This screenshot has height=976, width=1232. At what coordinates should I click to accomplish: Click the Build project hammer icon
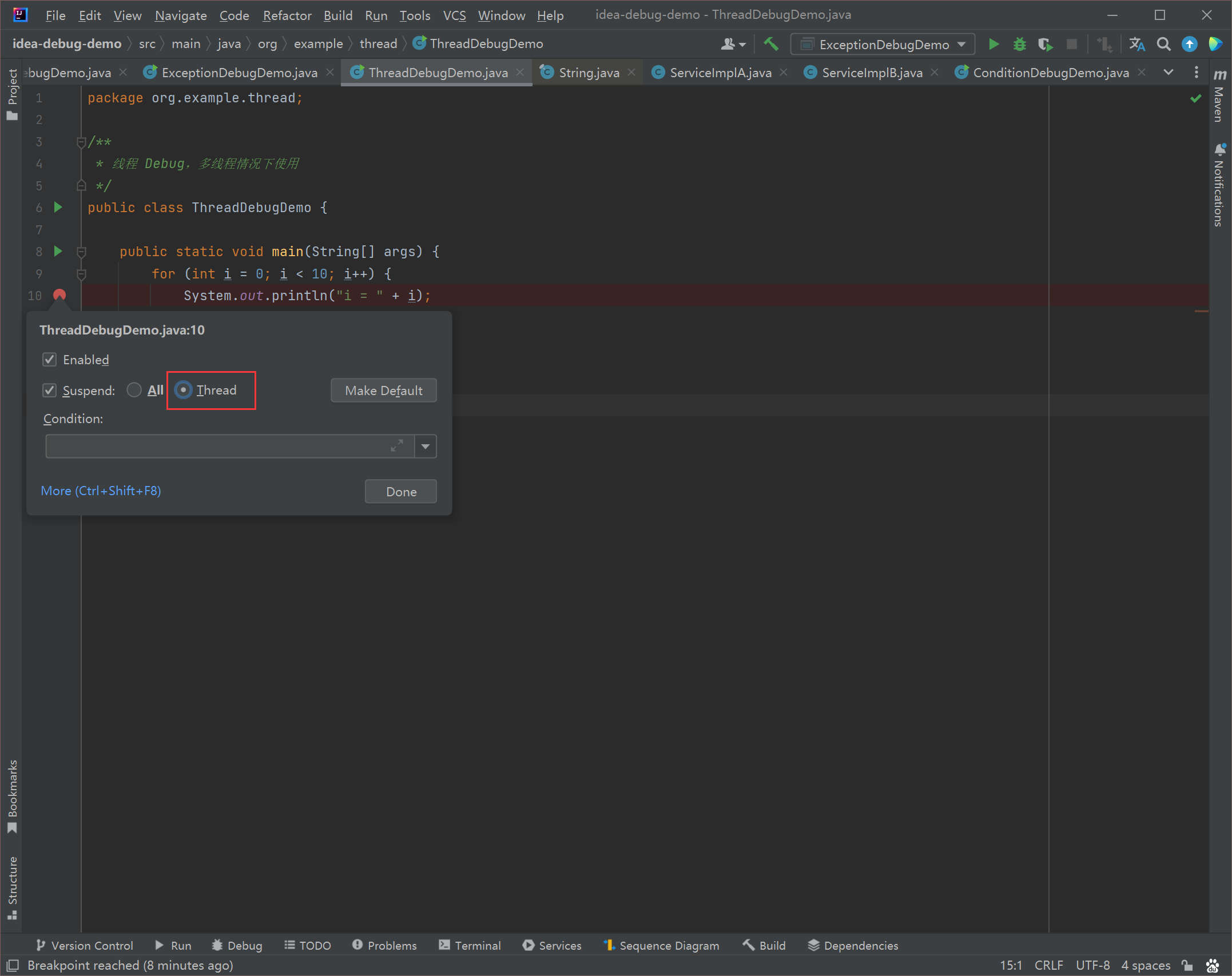pos(771,44)
